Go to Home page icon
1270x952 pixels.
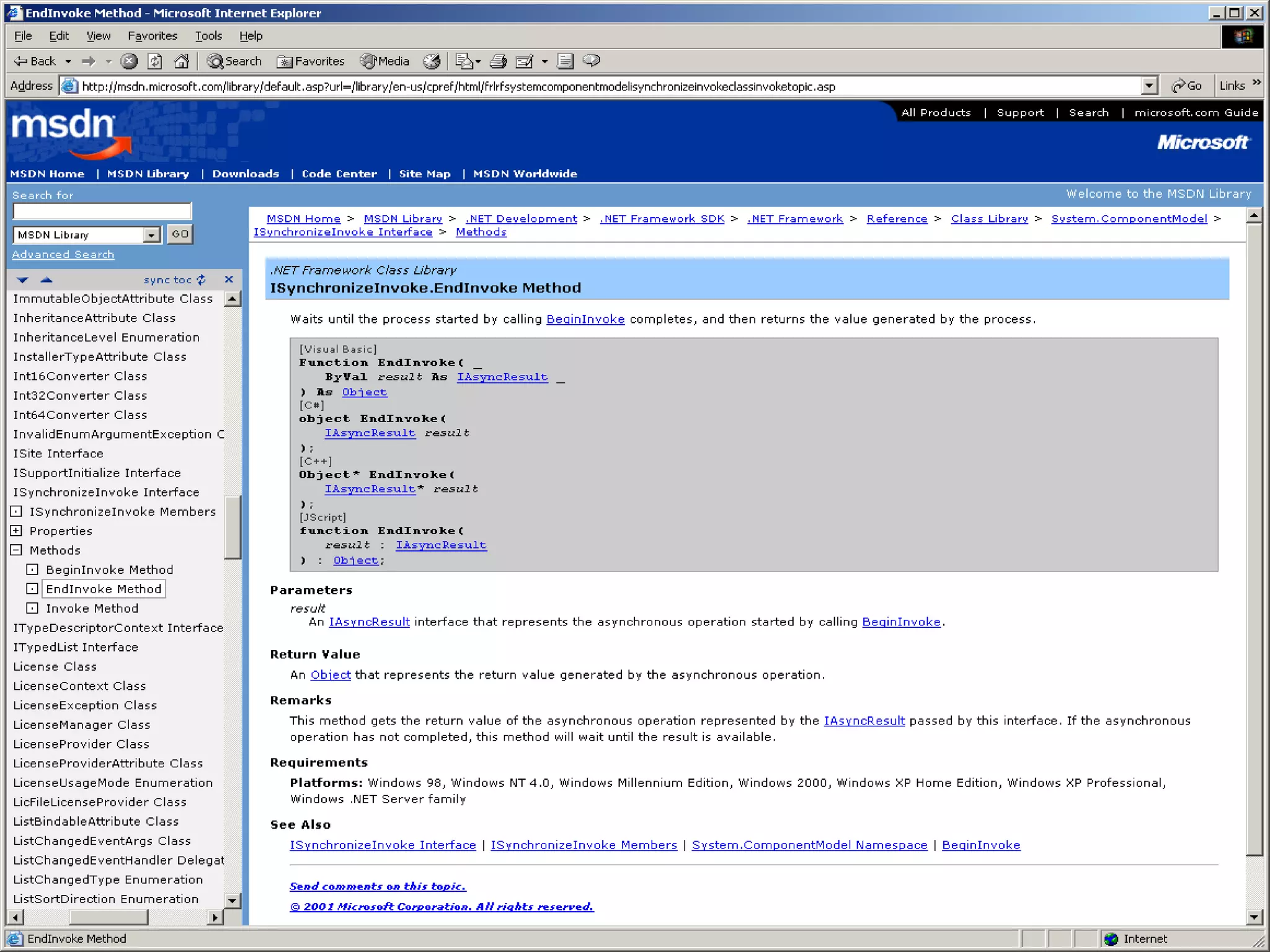click(x=181, y=61)
